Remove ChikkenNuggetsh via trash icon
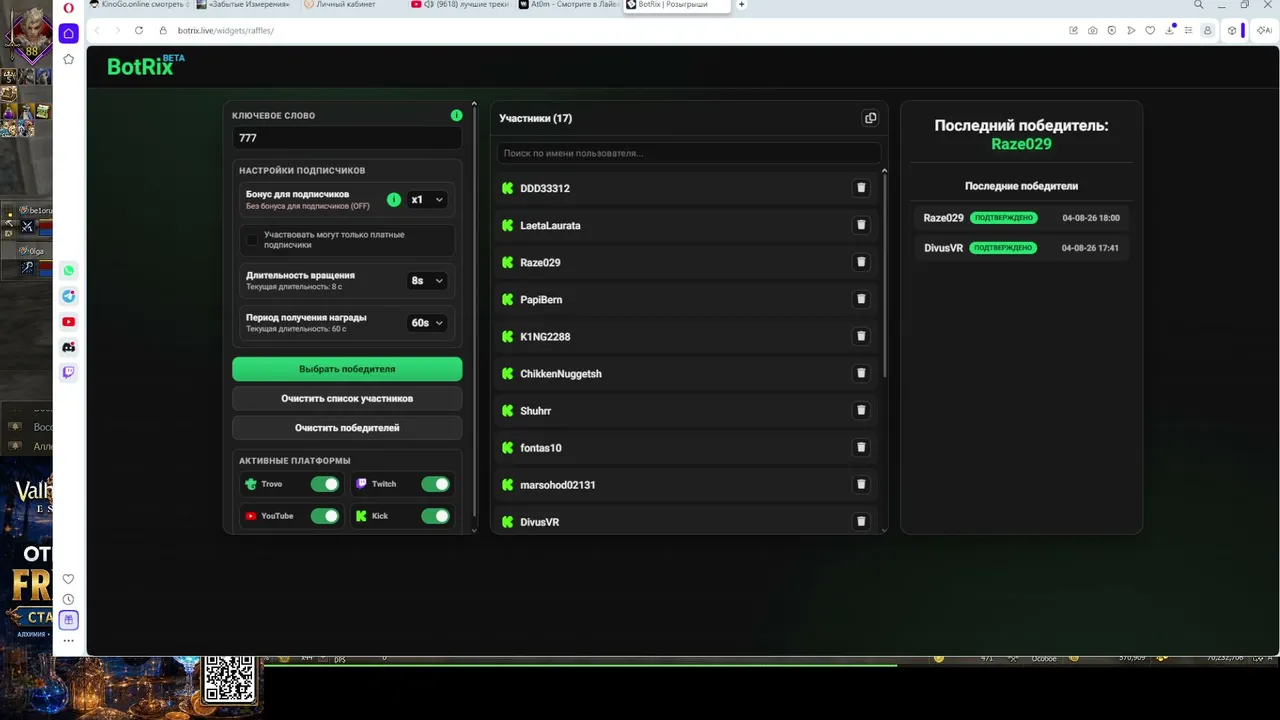 861,373
